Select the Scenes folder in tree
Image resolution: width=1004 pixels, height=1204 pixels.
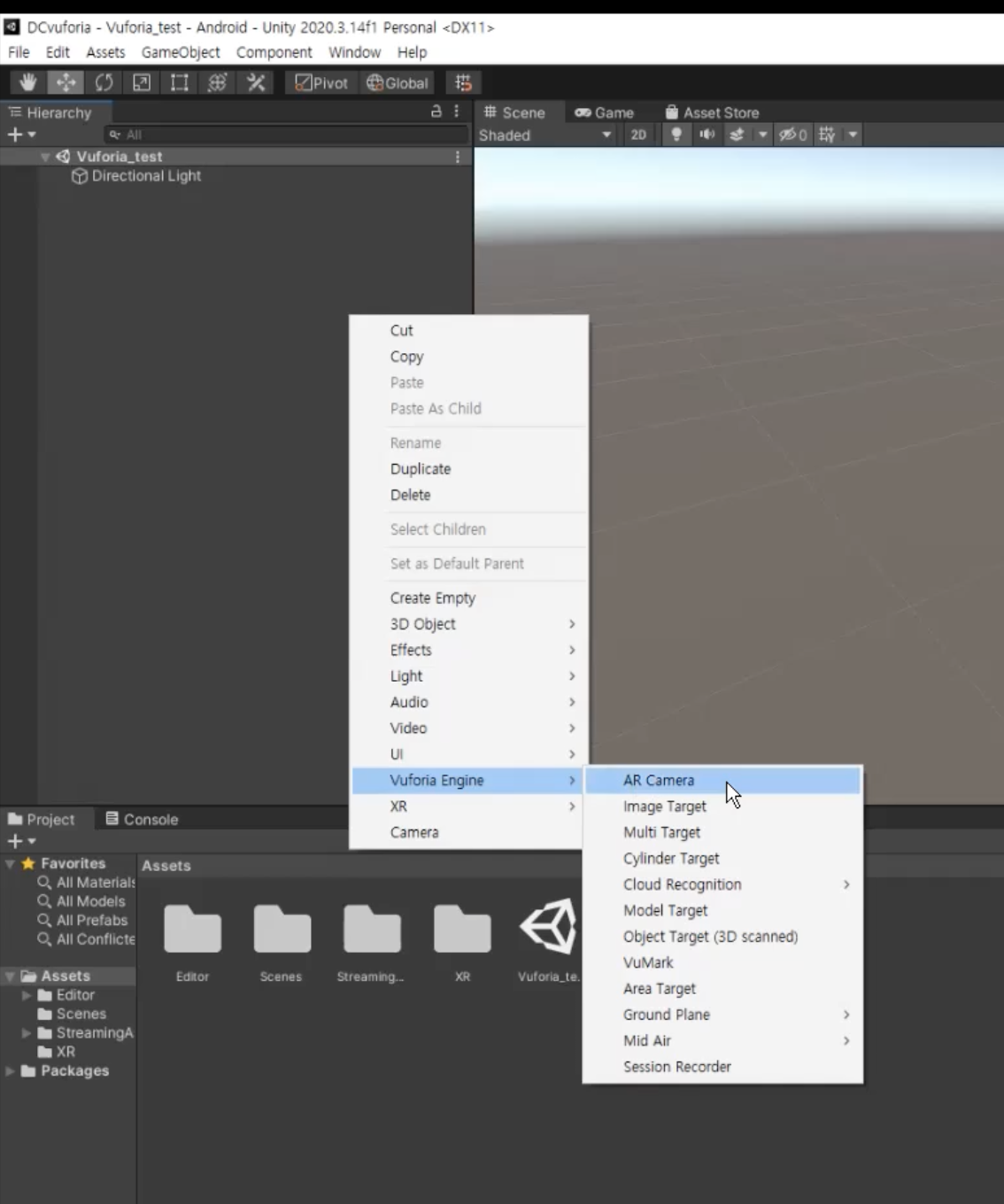(72, 1015)
